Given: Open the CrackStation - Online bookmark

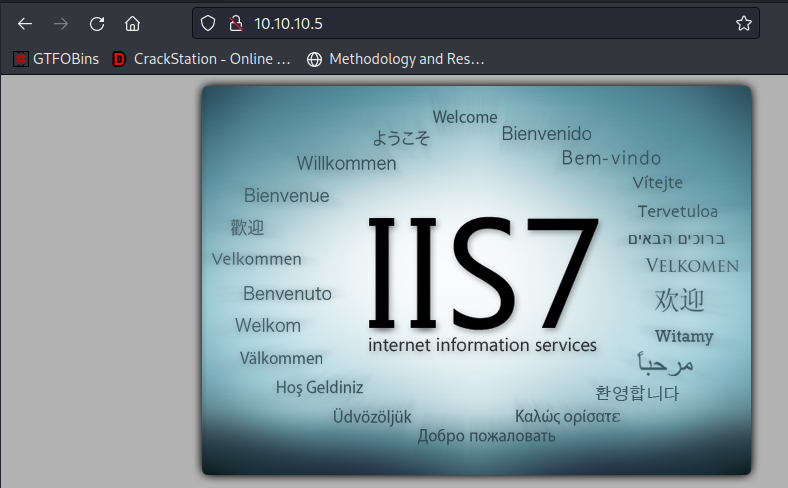Looking at the screenshot, I should click(202, 59).
